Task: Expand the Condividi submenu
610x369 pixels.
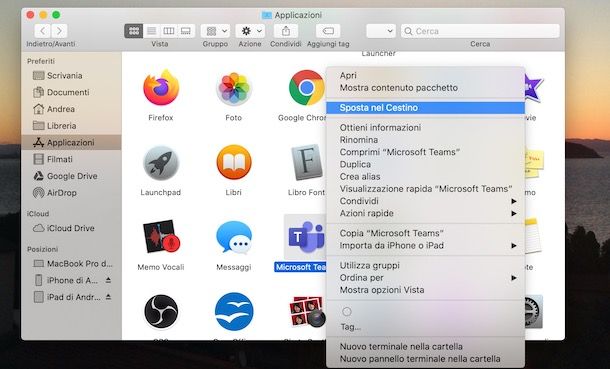Action: click(426, 201)
